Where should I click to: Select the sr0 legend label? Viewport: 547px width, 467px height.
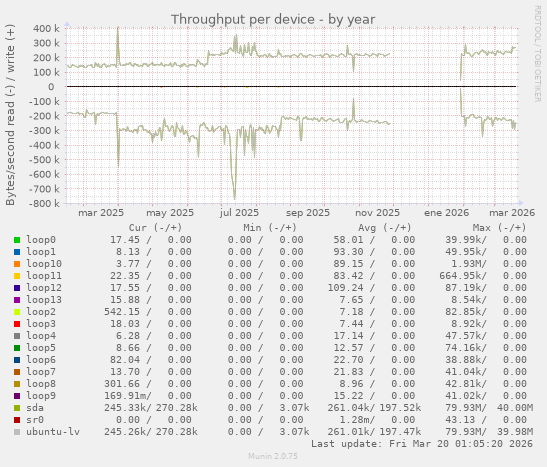[35, 420]
